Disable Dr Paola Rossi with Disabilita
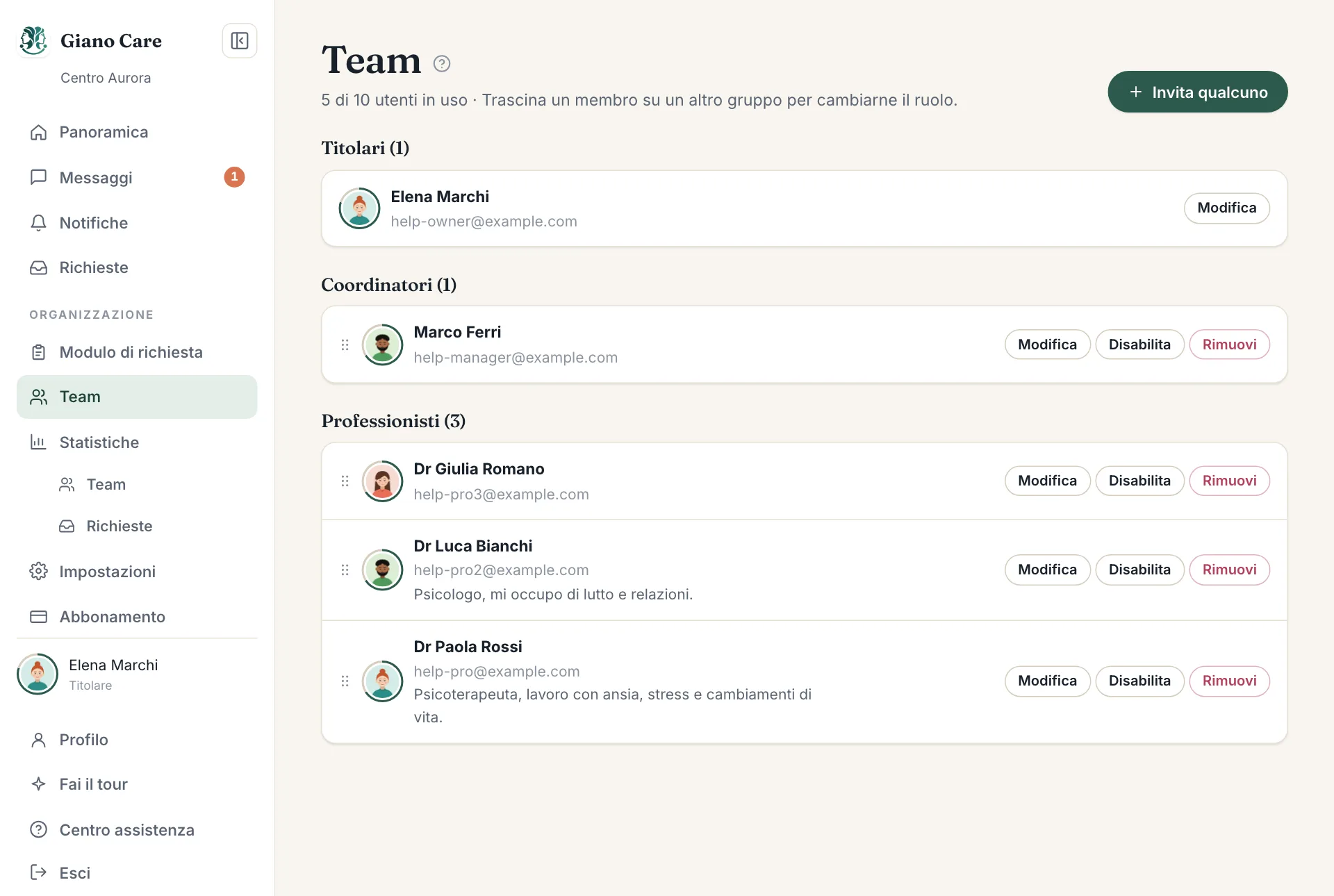 pyautogui.click(x=1139, y=681)
